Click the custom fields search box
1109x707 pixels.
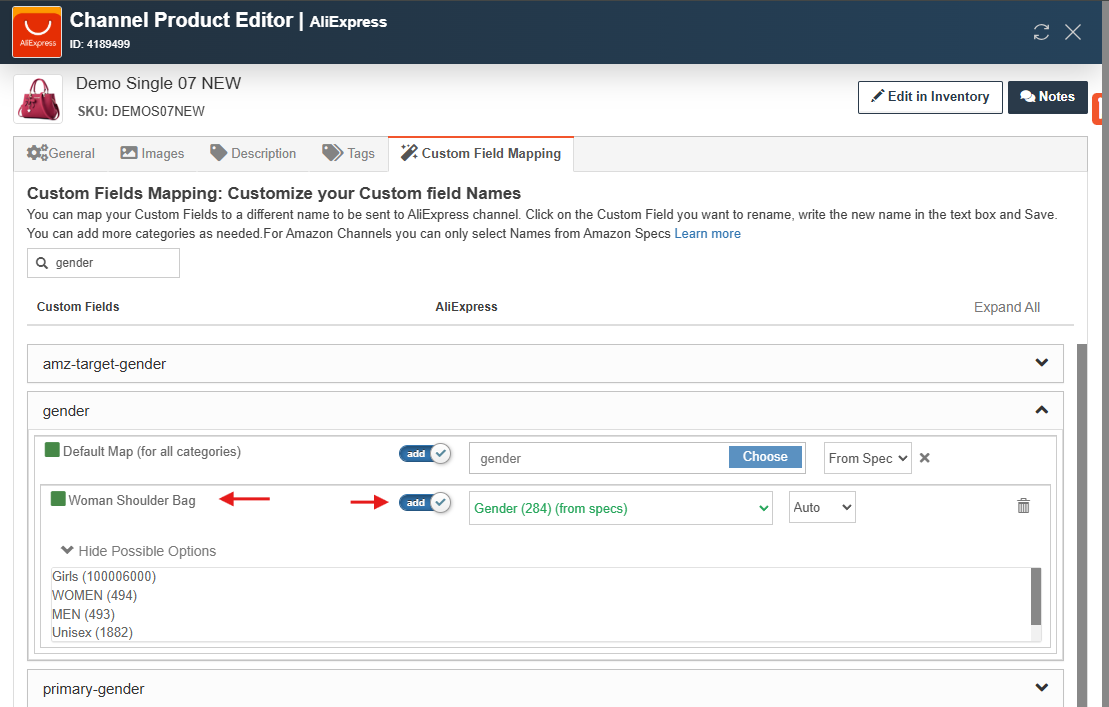pyautogui.click(x=103, y=263)
